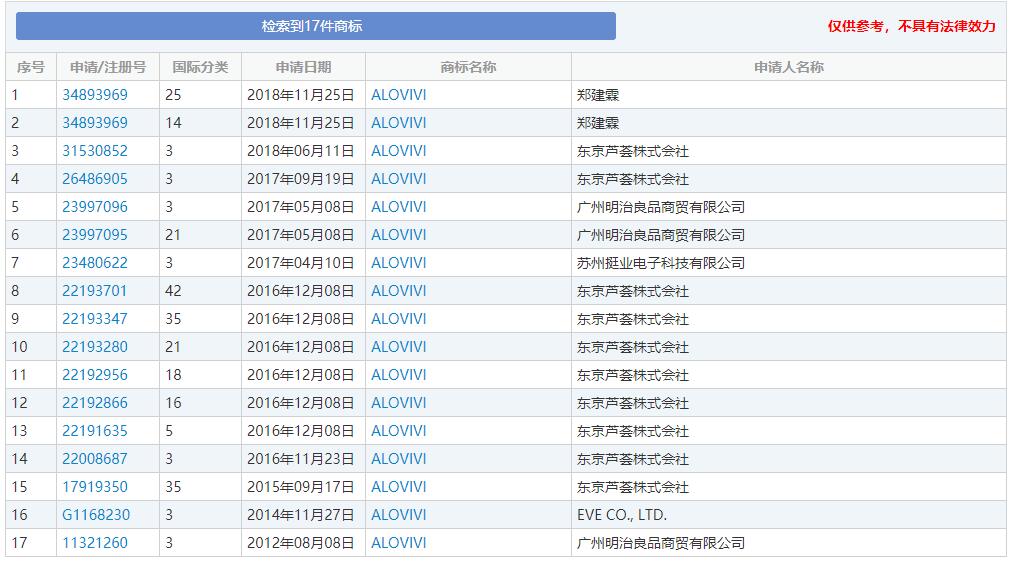Screen dimensions: 1017x562
Task: Click the '国际分类' column header
Action: pyautogui.click(x=200, y=67)
